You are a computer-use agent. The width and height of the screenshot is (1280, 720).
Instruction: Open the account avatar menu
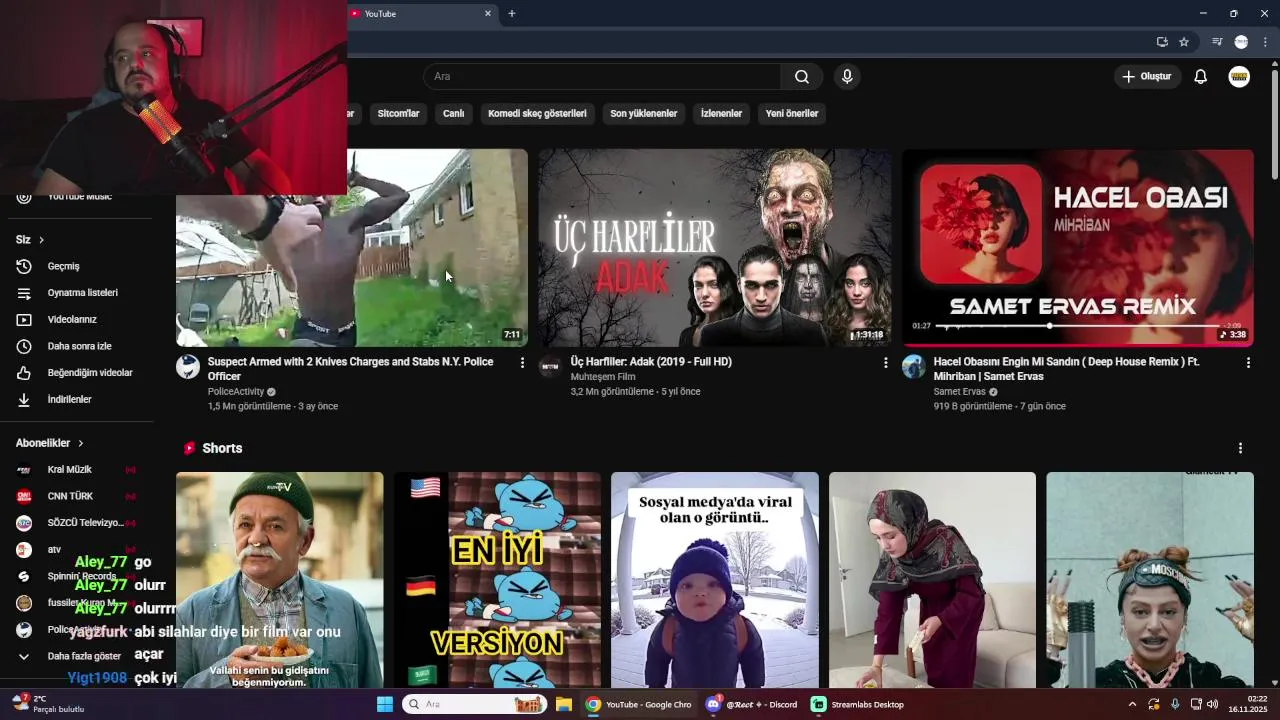(x=1239, y=77)
